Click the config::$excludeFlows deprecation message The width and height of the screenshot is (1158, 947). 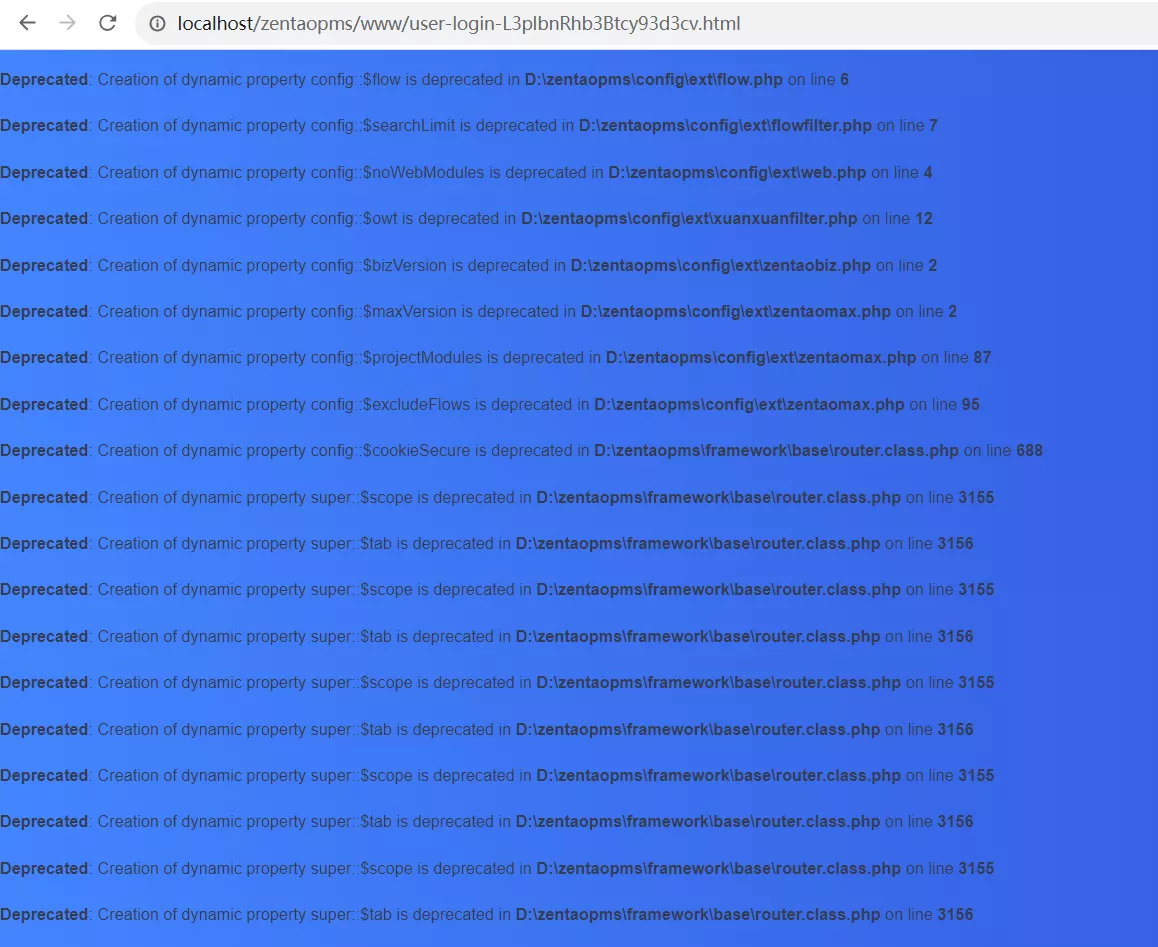490,405
